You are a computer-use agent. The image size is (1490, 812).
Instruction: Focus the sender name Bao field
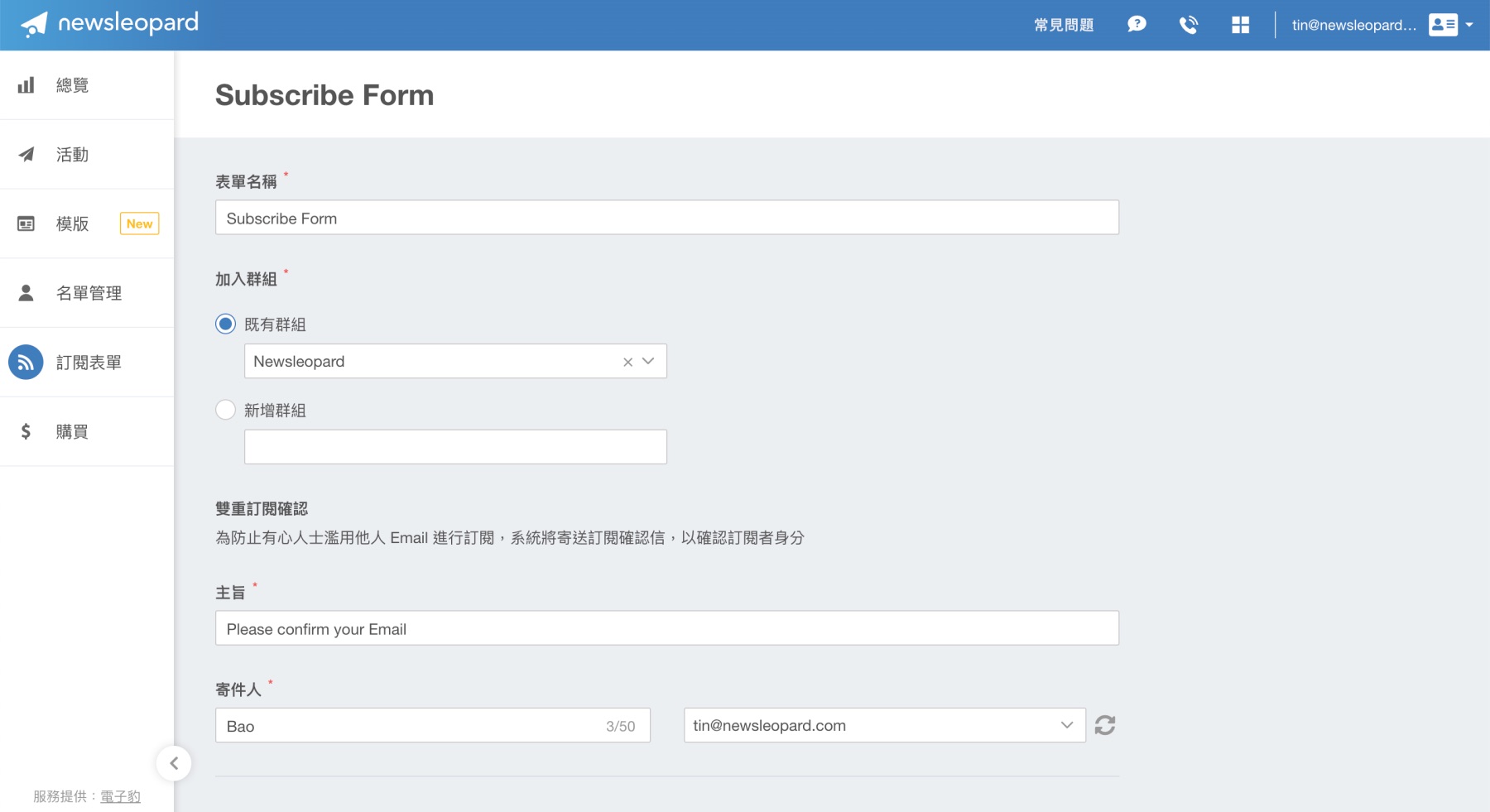click(x=432, y=725)
